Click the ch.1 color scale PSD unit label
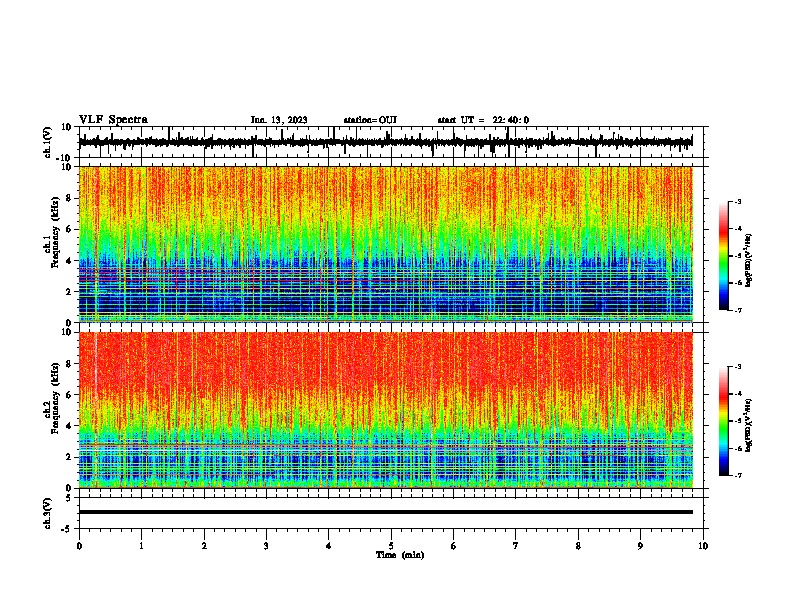This screenshot has height=612, width=792. pyautogui.click(x=749, y=261)
